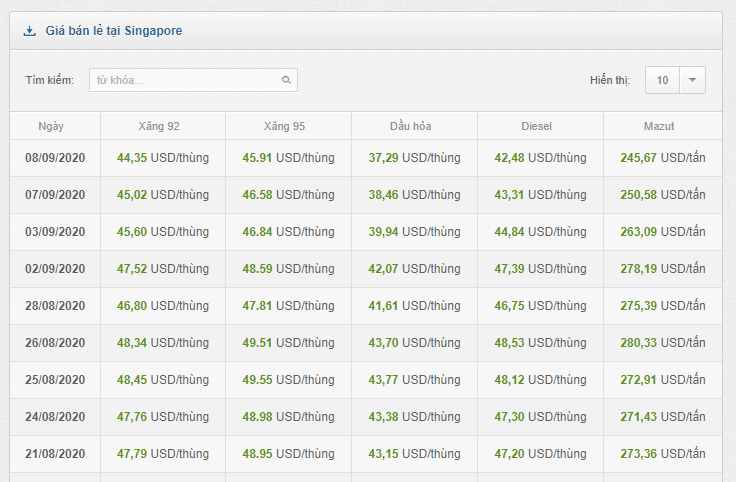This screenshot has width=736, height=482.
Task: Select the 21/08/2020 date row
Action: 366,454
